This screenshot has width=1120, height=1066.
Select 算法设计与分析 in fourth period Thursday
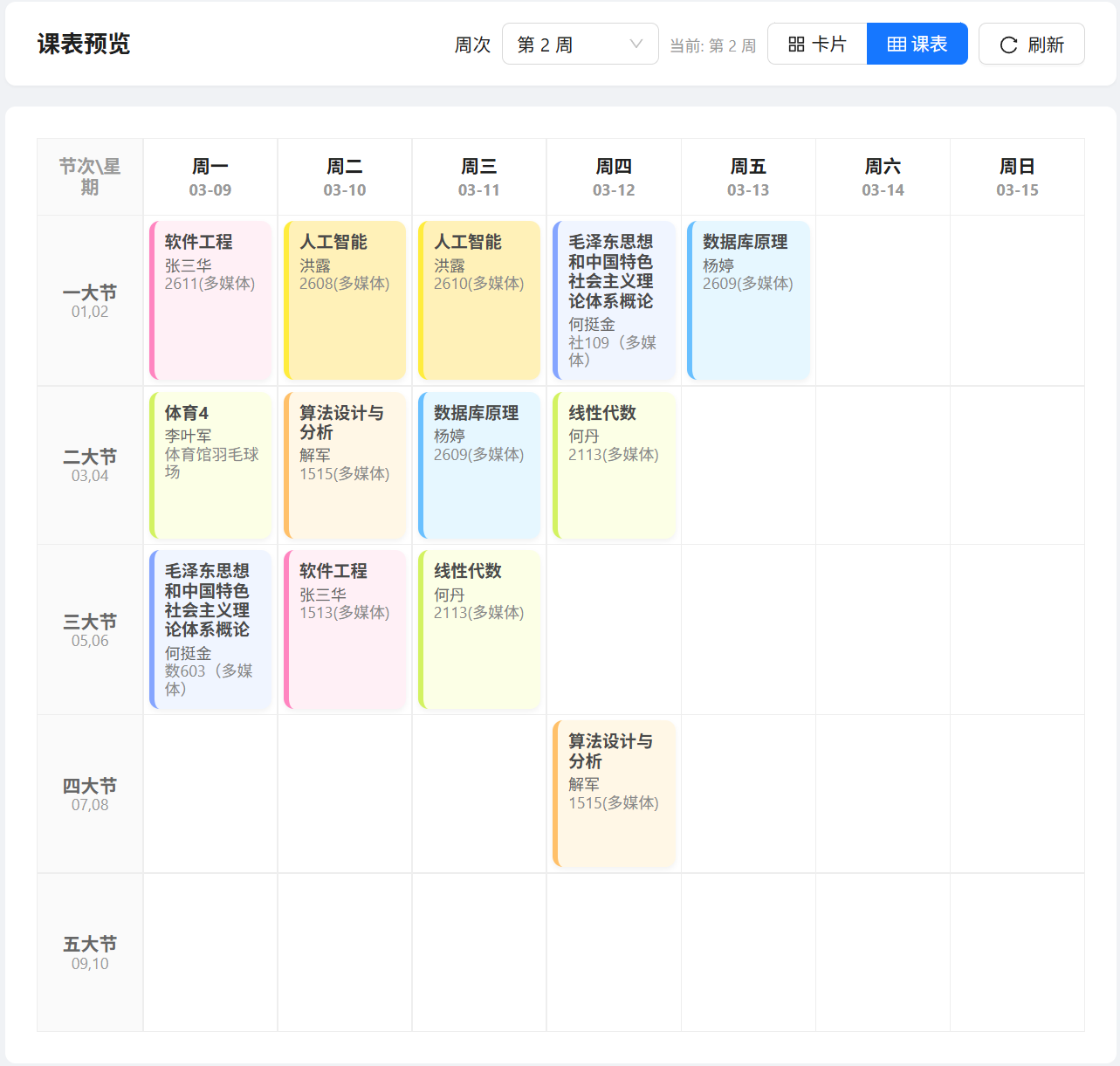click(614, 794)
